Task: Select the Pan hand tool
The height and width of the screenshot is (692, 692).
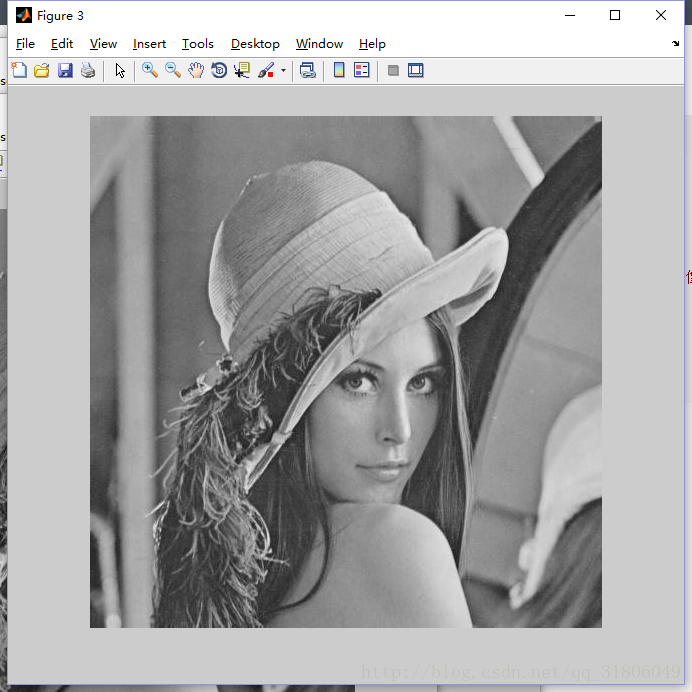Action: (x=196, y=70)
